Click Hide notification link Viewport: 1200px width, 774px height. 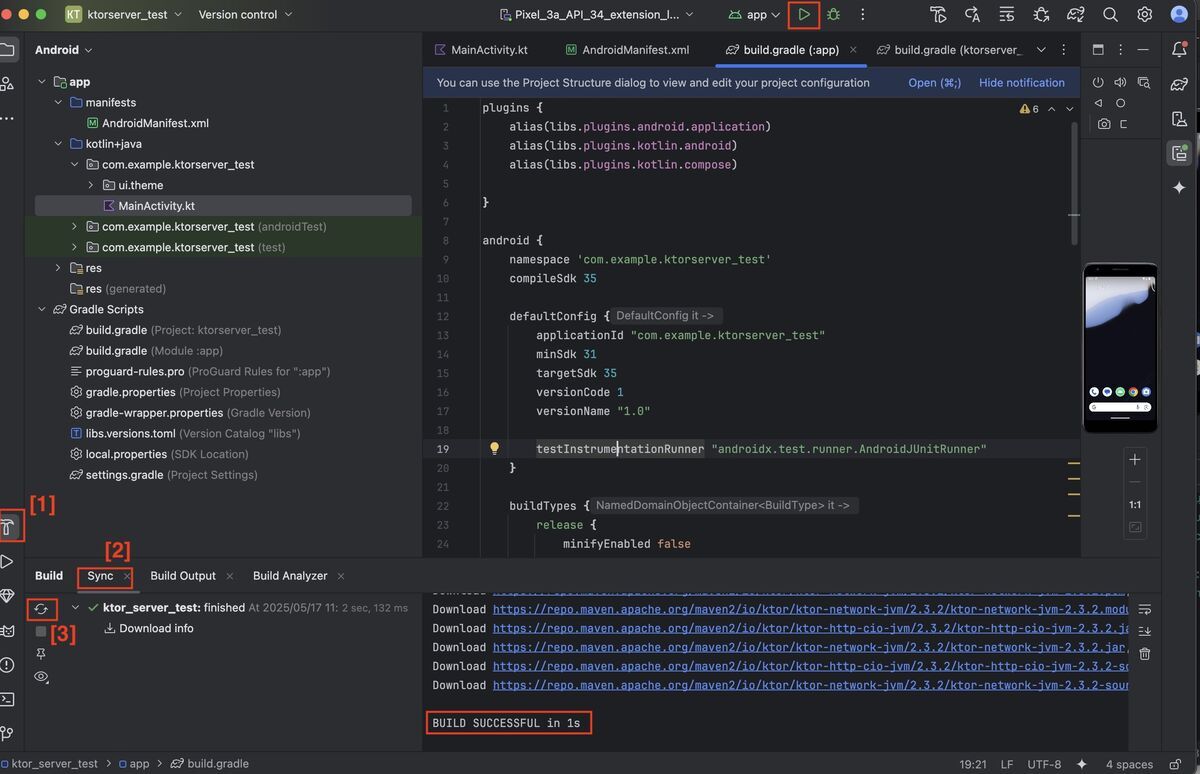1022,83
